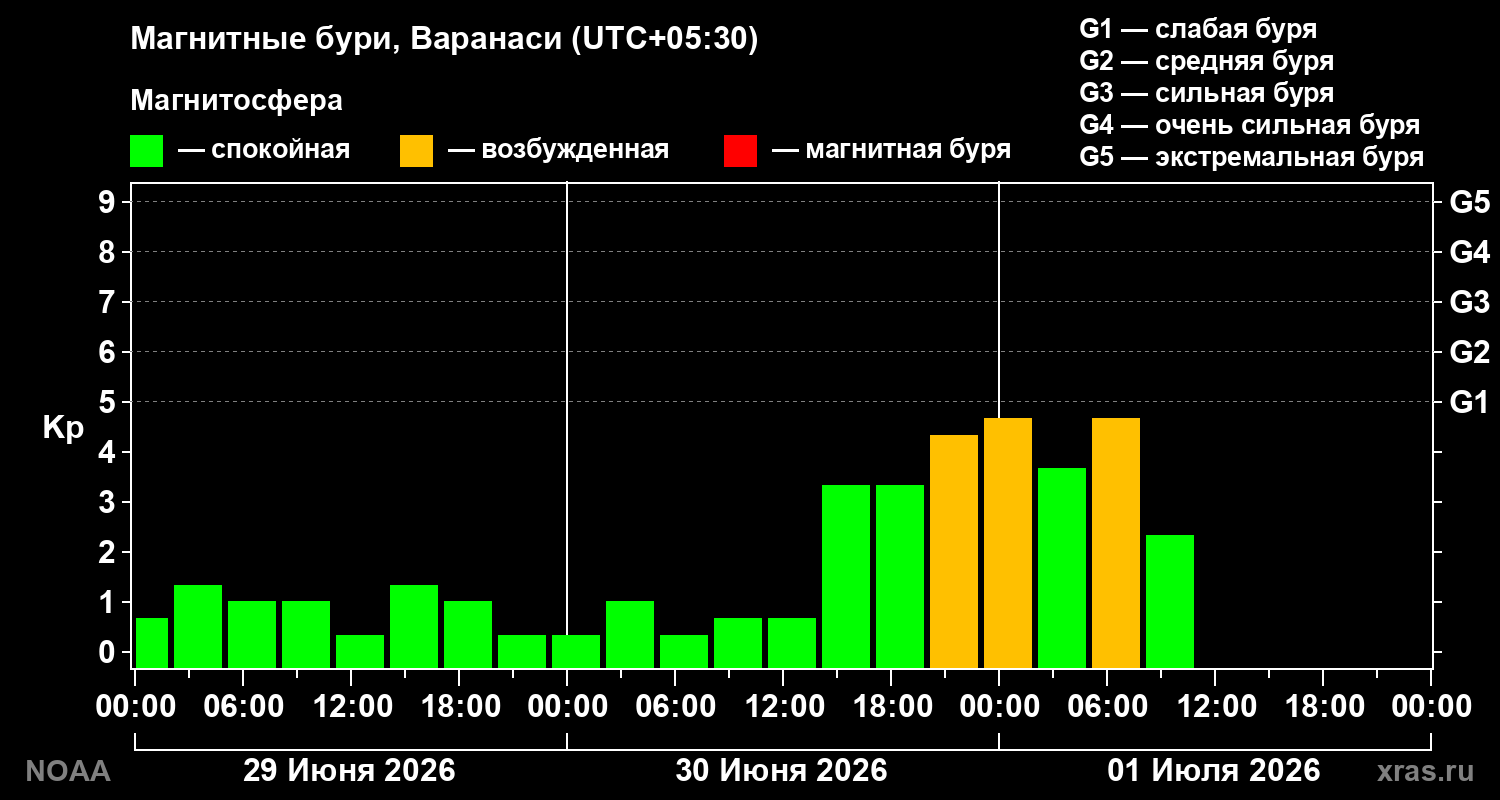Click the last green bar at Kp 2.3

(1170, 601)
